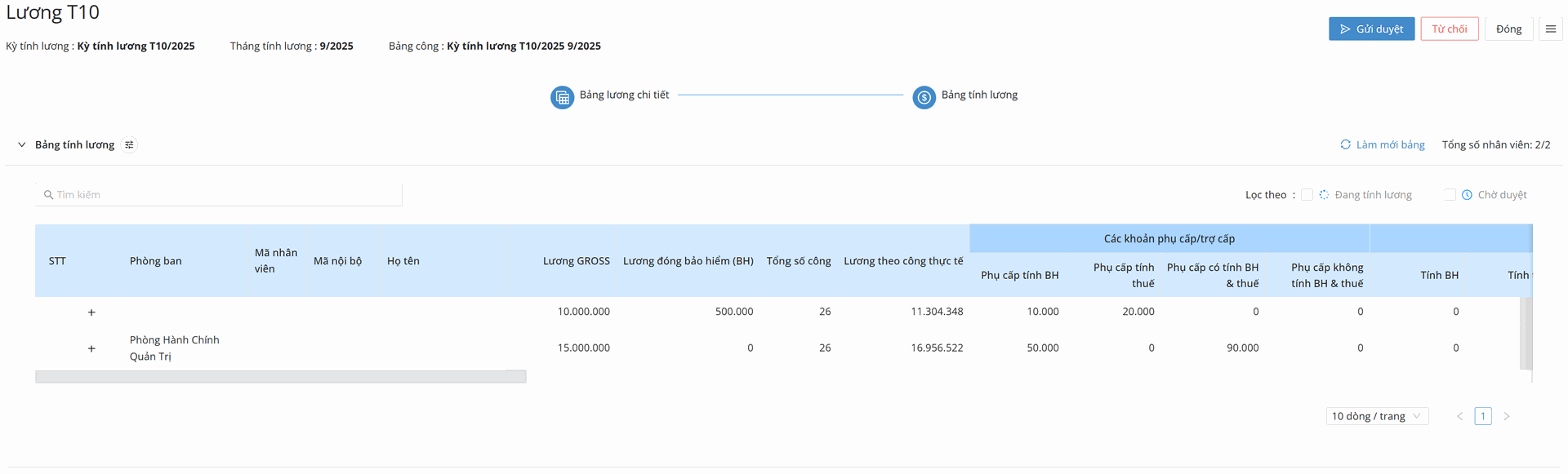Click the hamburger menu icon at top right
Viewport: 1568px width, 474px height.
click(1550, 29)
